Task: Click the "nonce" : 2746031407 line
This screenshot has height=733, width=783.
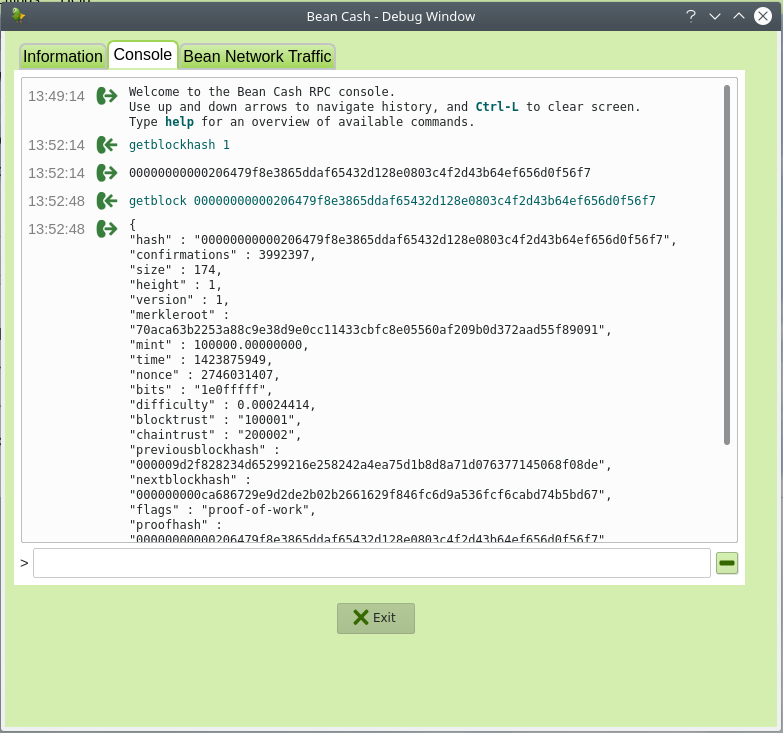Action: point(204,374)
